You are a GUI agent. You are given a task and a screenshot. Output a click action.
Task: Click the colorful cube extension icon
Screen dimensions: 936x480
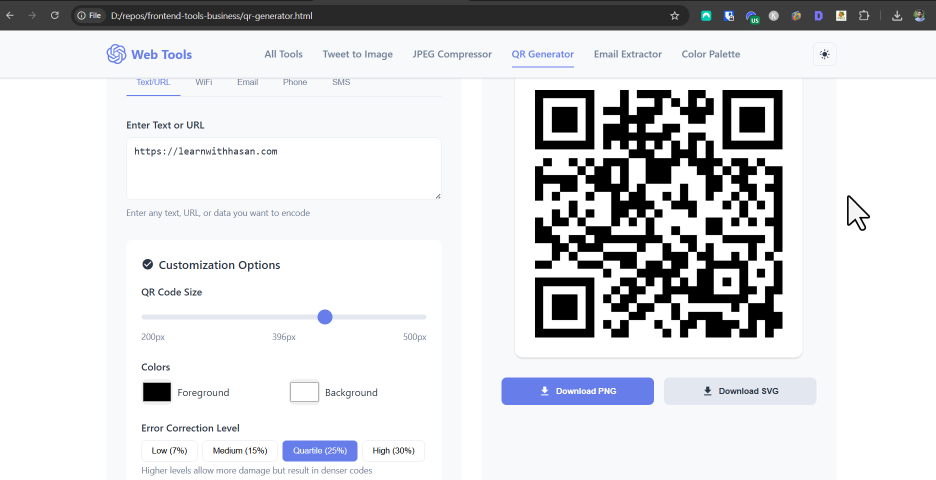click(796, 16)
